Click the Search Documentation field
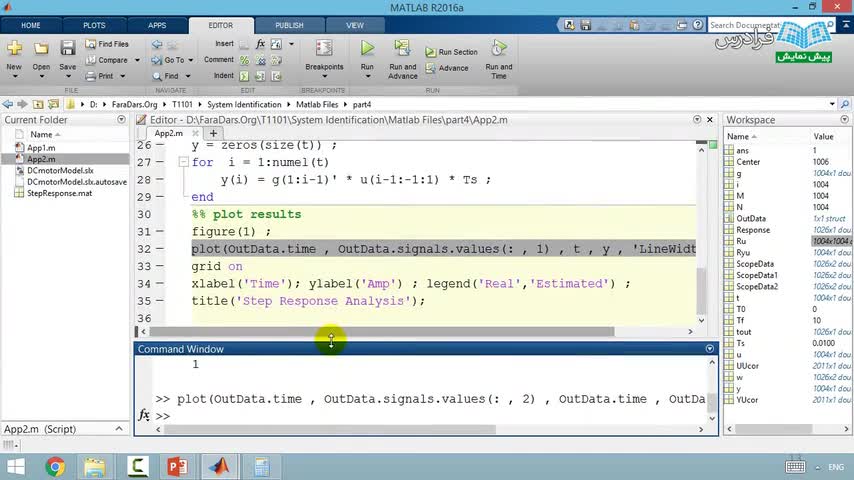 772,25
